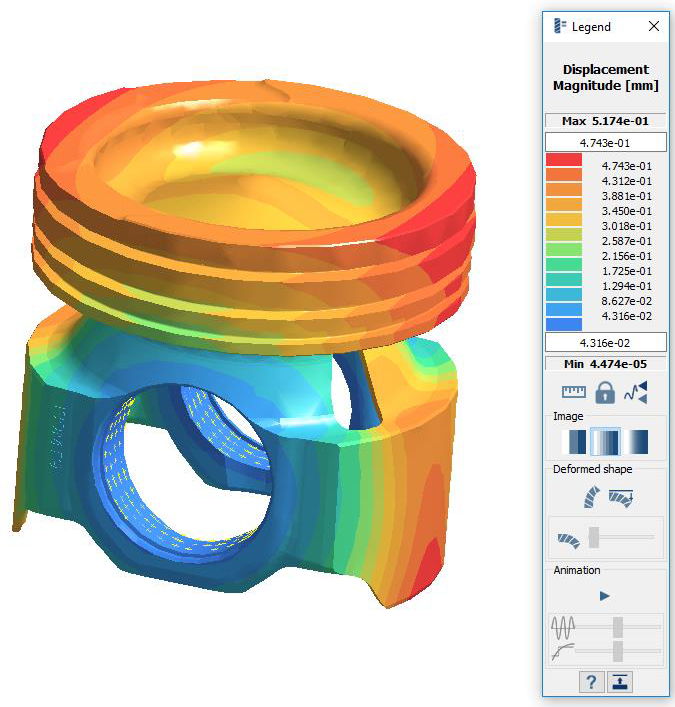675x707 pixels.
Task: Select the stepped banded image style
Action: 574,441
